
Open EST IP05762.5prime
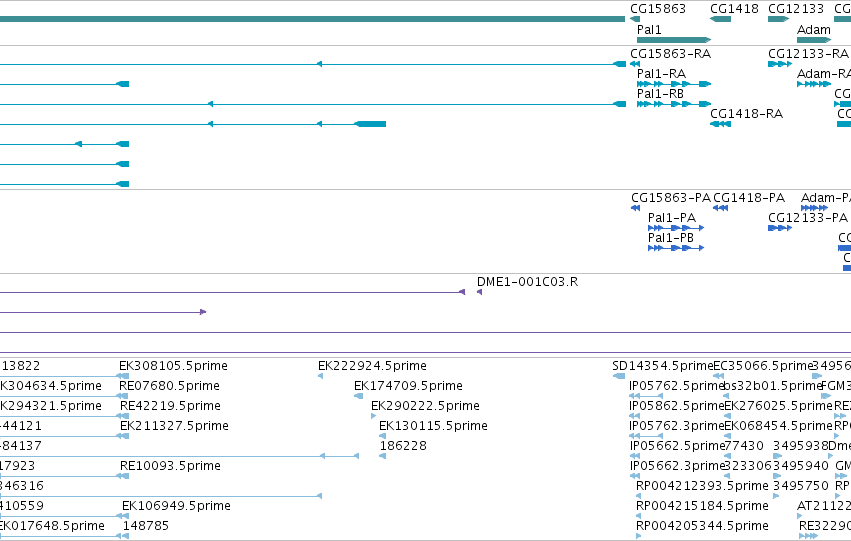[677, 386]
